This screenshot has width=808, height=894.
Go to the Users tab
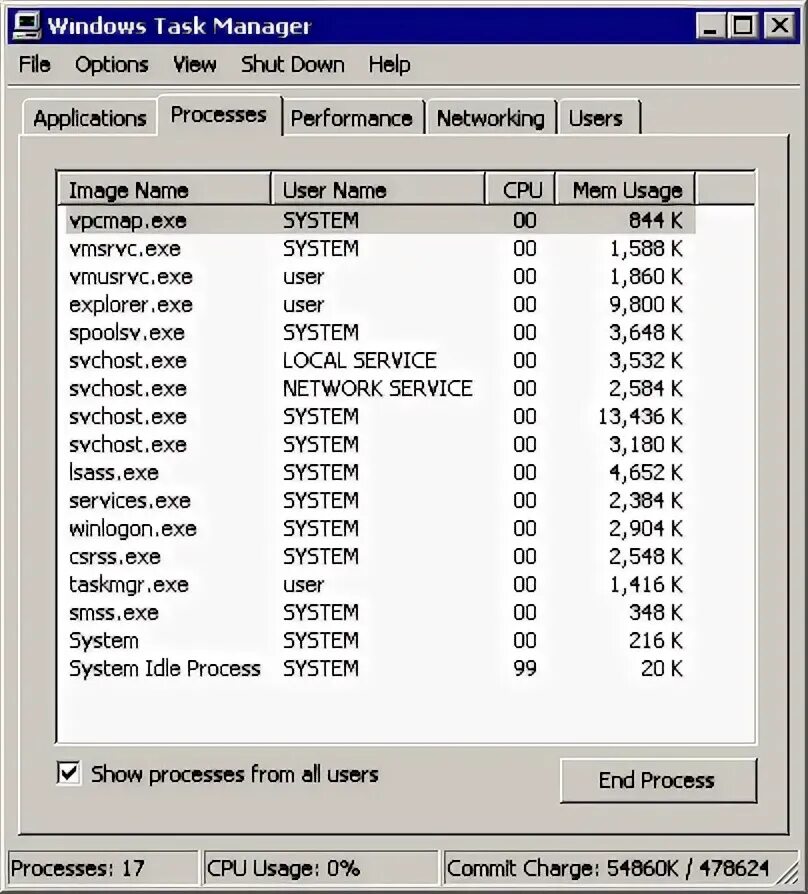coord(599,118)
